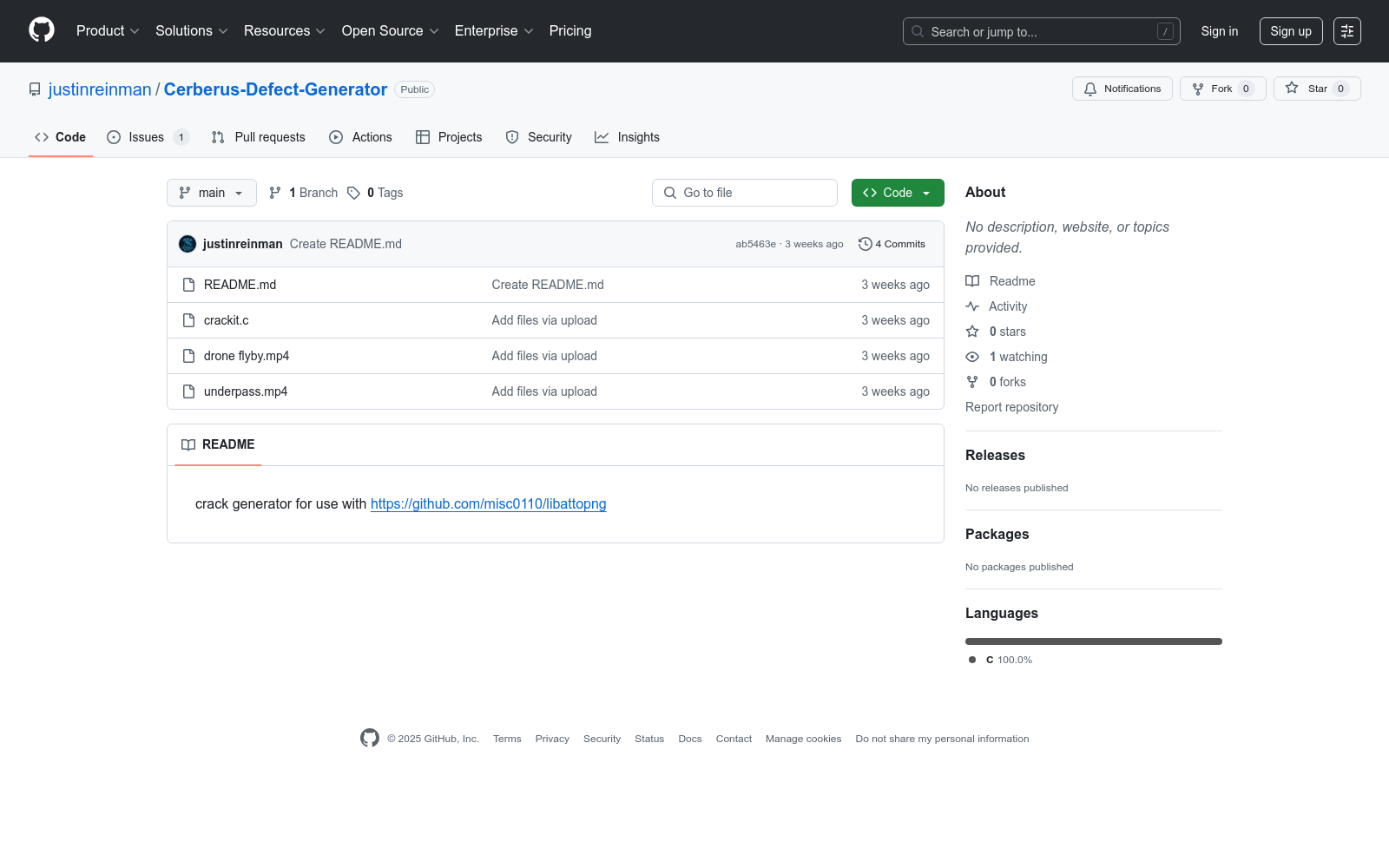Open the crackit.c file
This screenshot has width=1389, height=868.
(x=226, y=320)
